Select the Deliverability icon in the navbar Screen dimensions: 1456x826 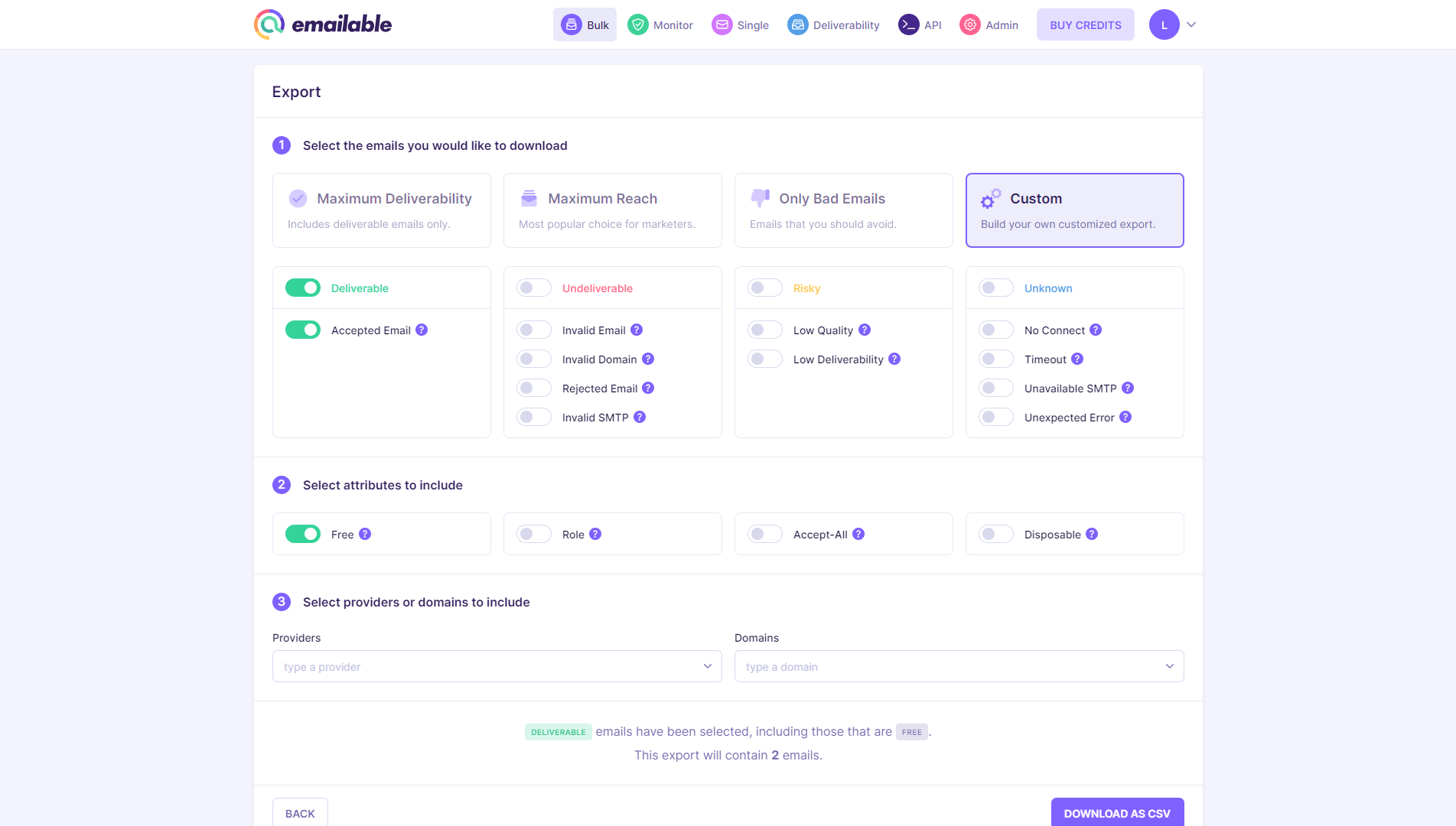[798, 24]
